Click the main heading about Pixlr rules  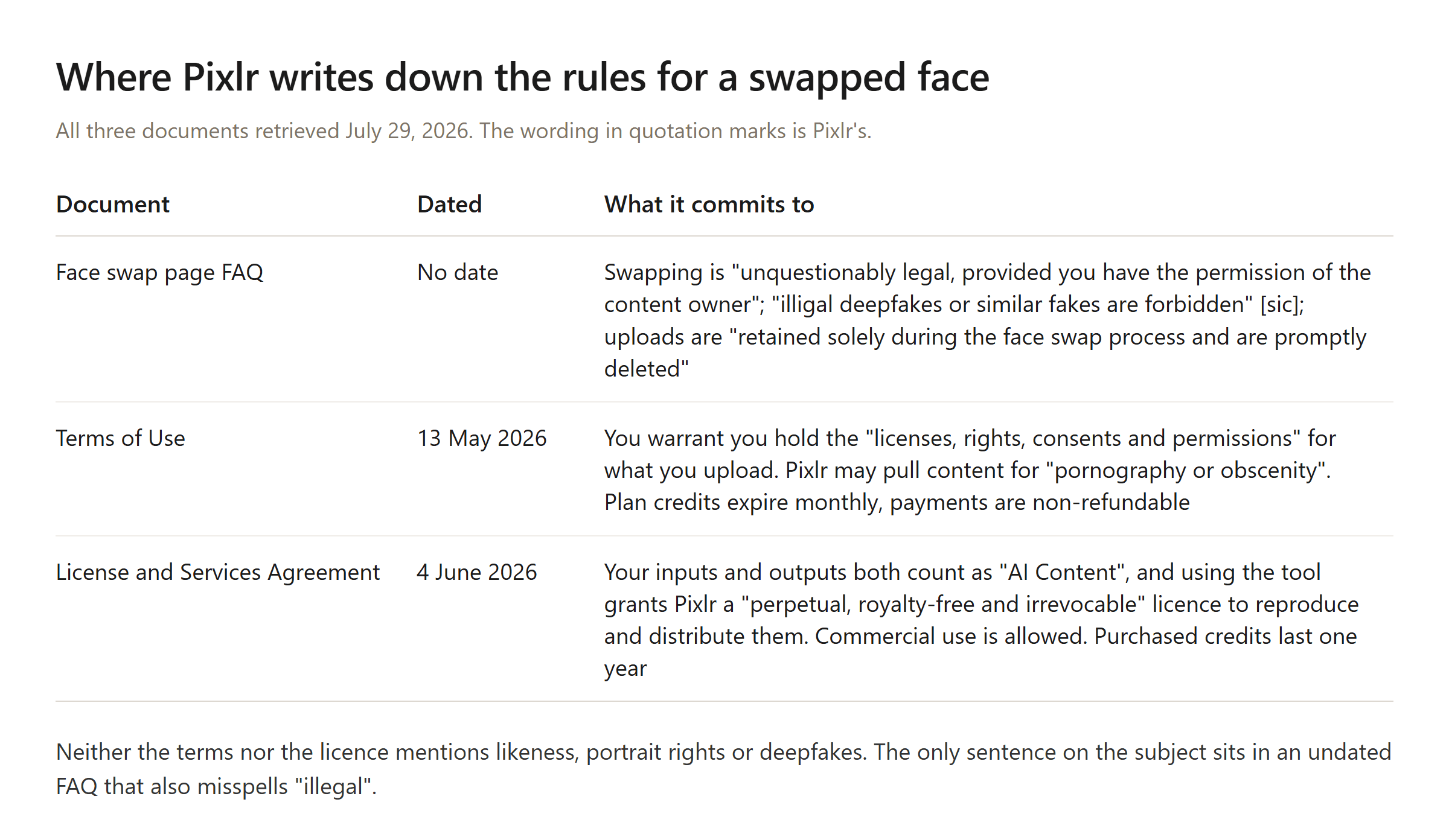coord(522,77)
